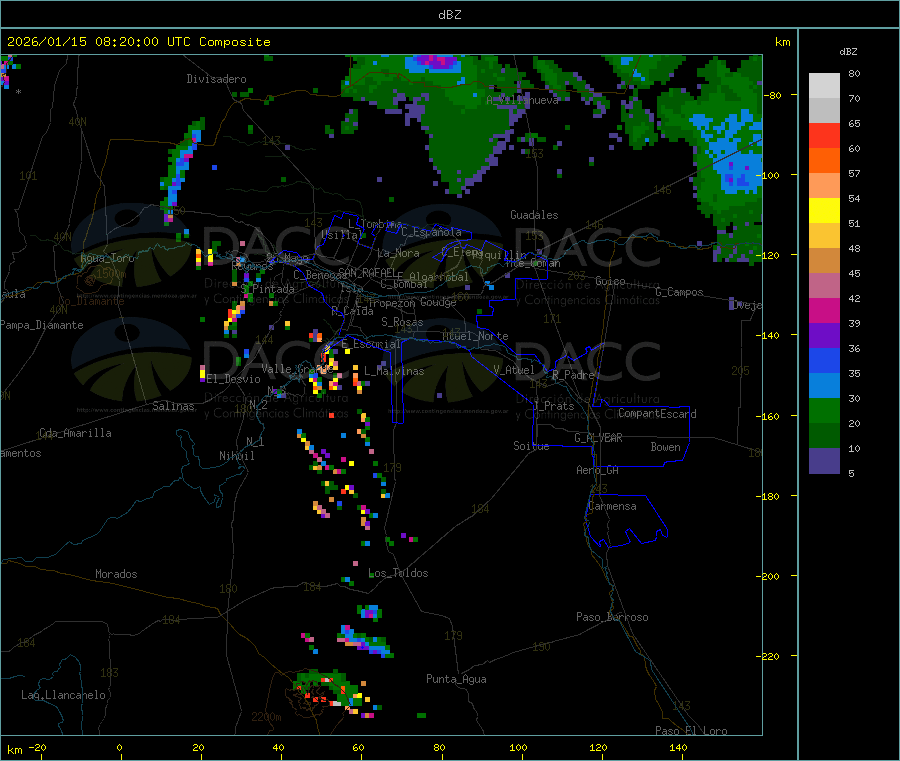
Task: Click the G_Campos label
Action: pyautogui.click(x=680, y=292)
